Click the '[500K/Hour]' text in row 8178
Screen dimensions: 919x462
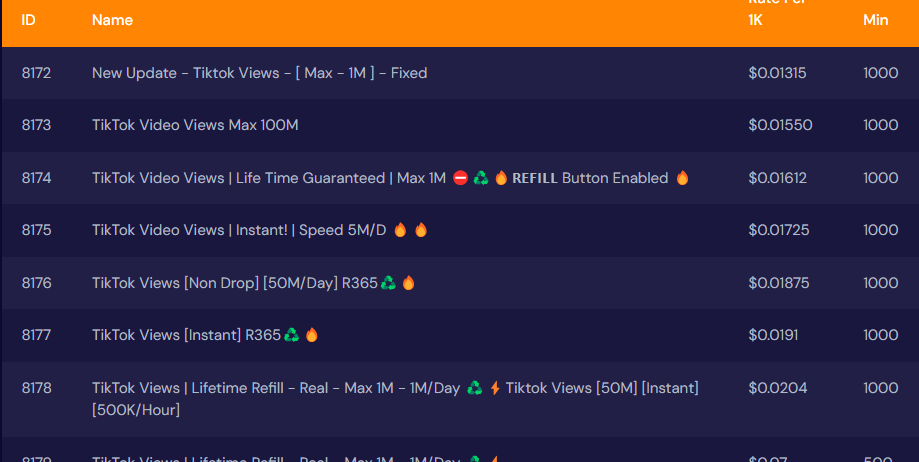136,410
